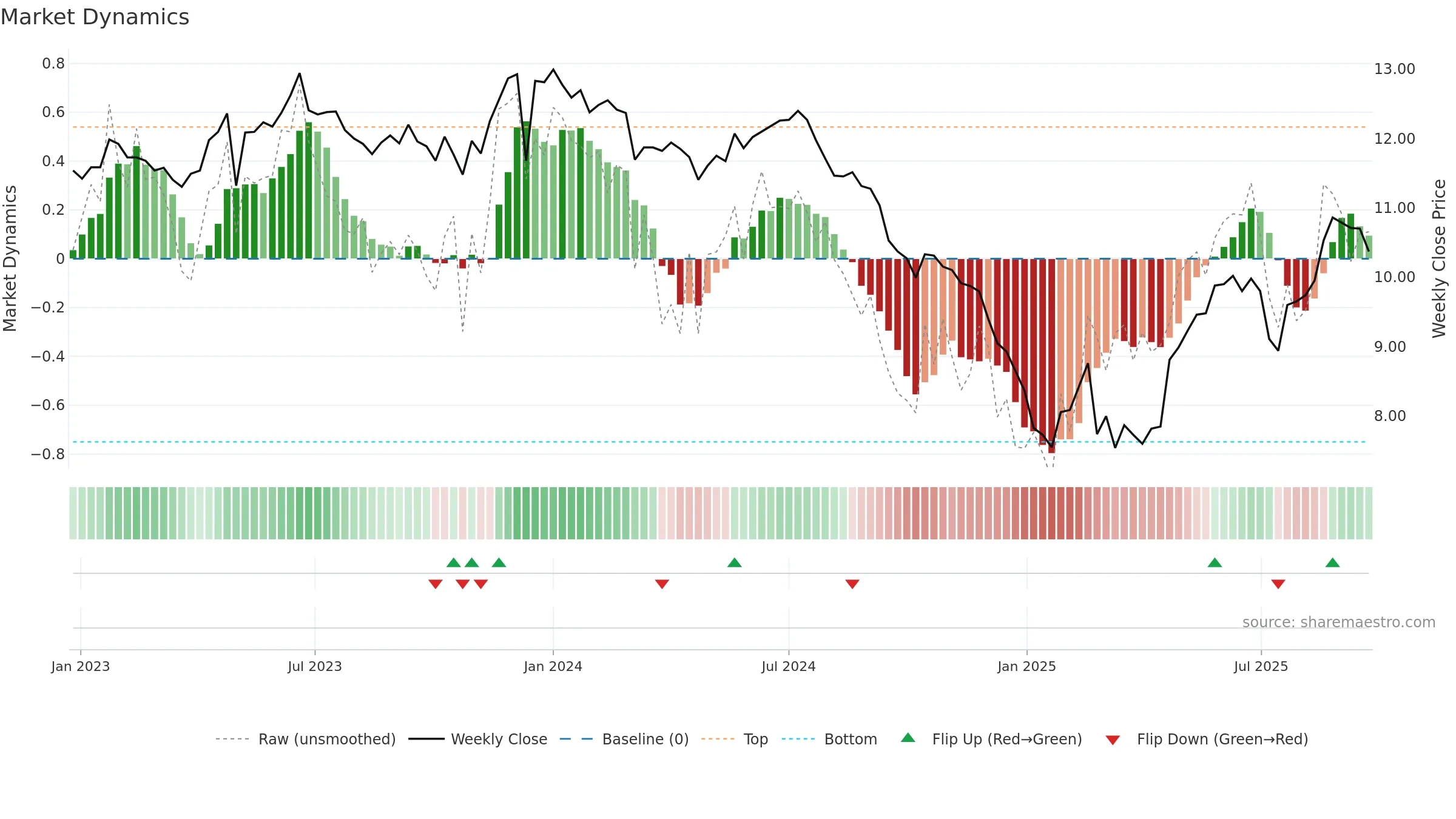Click the Jan 2024 x-axis label

pyautogui.click(x=553, y=666)
